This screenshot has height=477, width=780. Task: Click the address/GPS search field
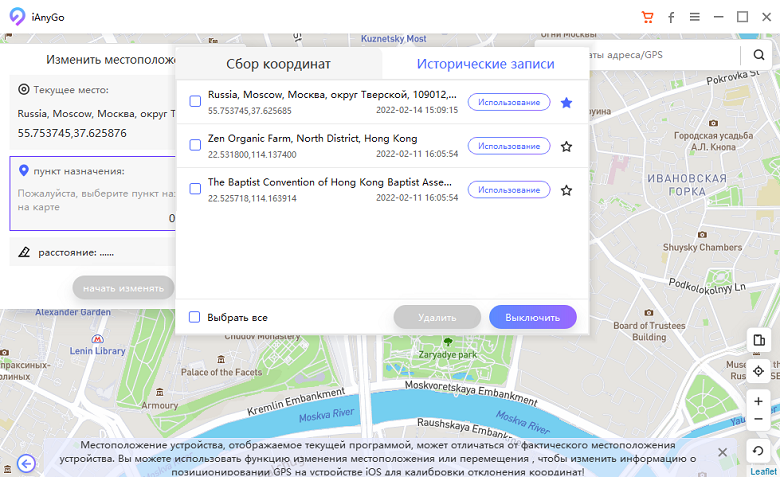tap(664, 55)
